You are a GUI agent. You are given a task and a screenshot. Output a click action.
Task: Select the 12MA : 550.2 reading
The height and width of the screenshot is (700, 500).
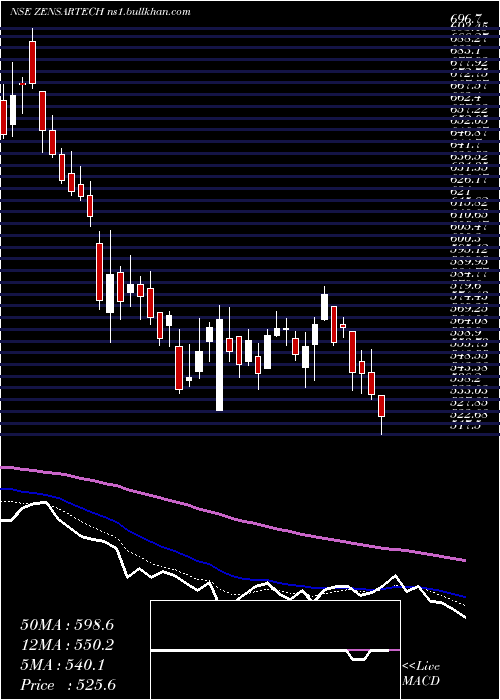[x=67, y=645]
